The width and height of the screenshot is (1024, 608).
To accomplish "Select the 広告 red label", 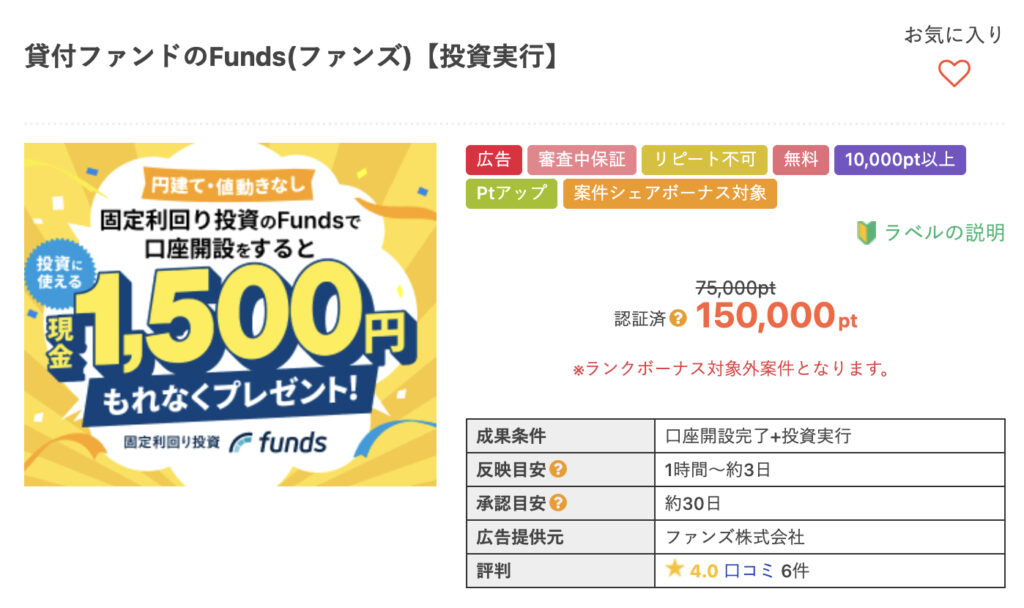I will pos(494,159).
